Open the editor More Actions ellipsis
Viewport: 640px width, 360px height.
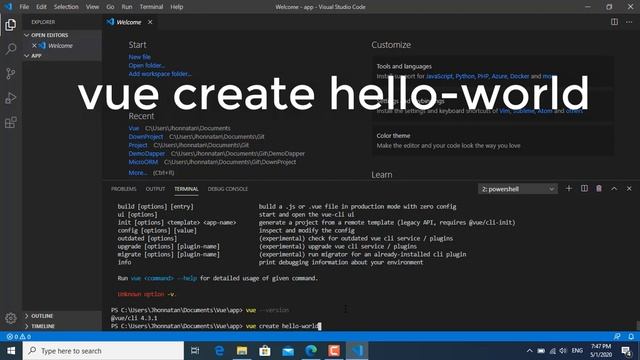(629, 22)
